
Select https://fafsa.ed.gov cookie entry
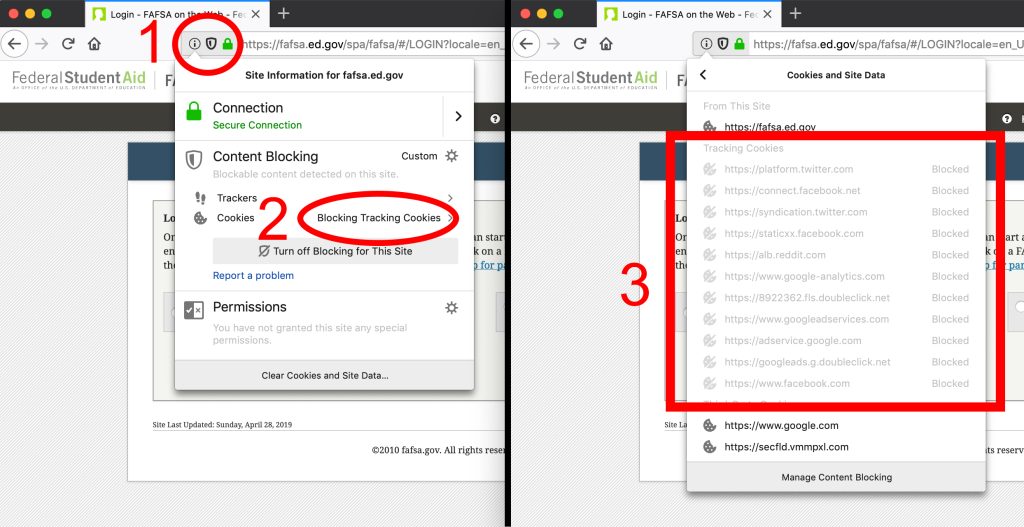tap(836, 127)
